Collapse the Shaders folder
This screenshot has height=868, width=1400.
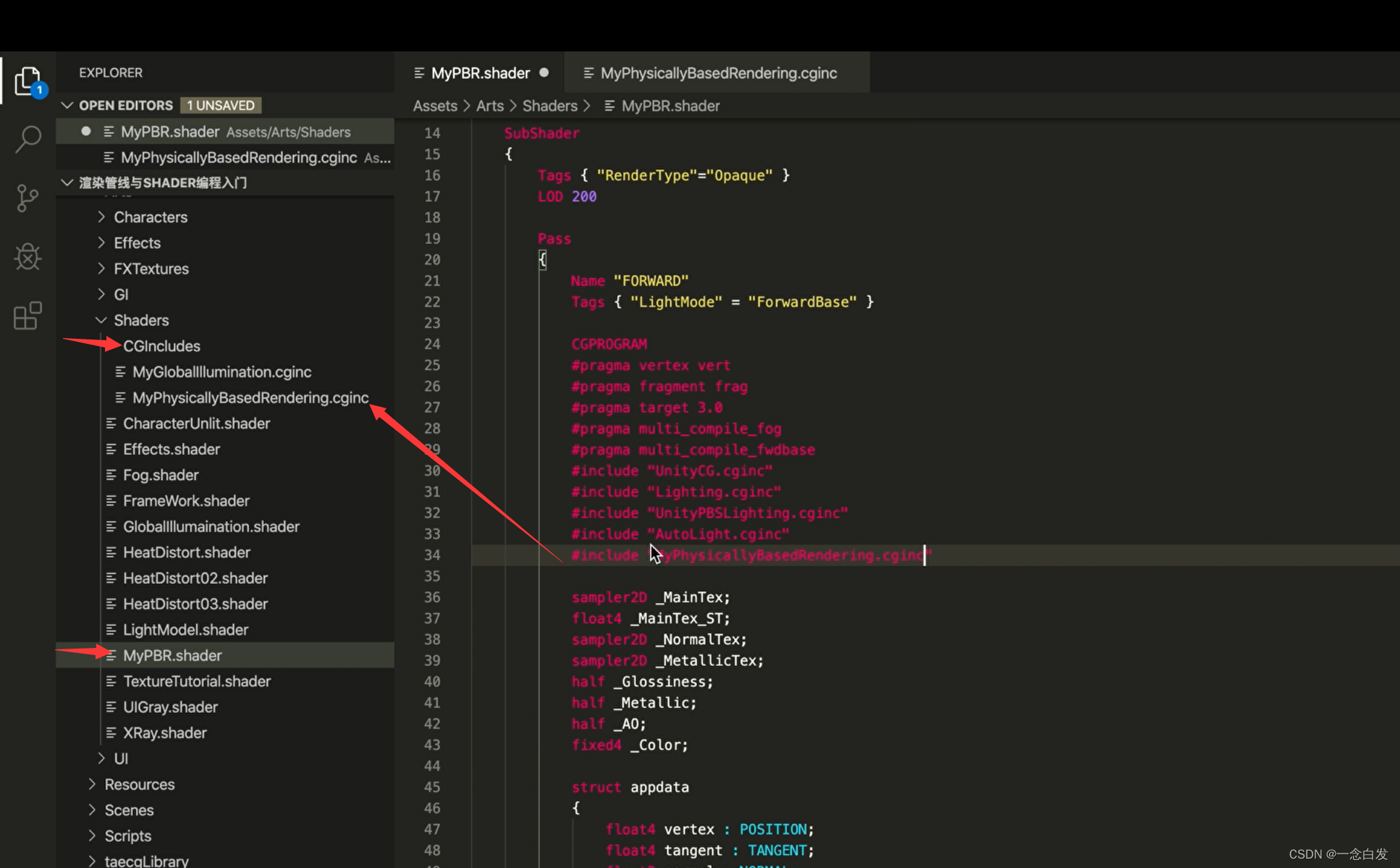tap(101, 320)
